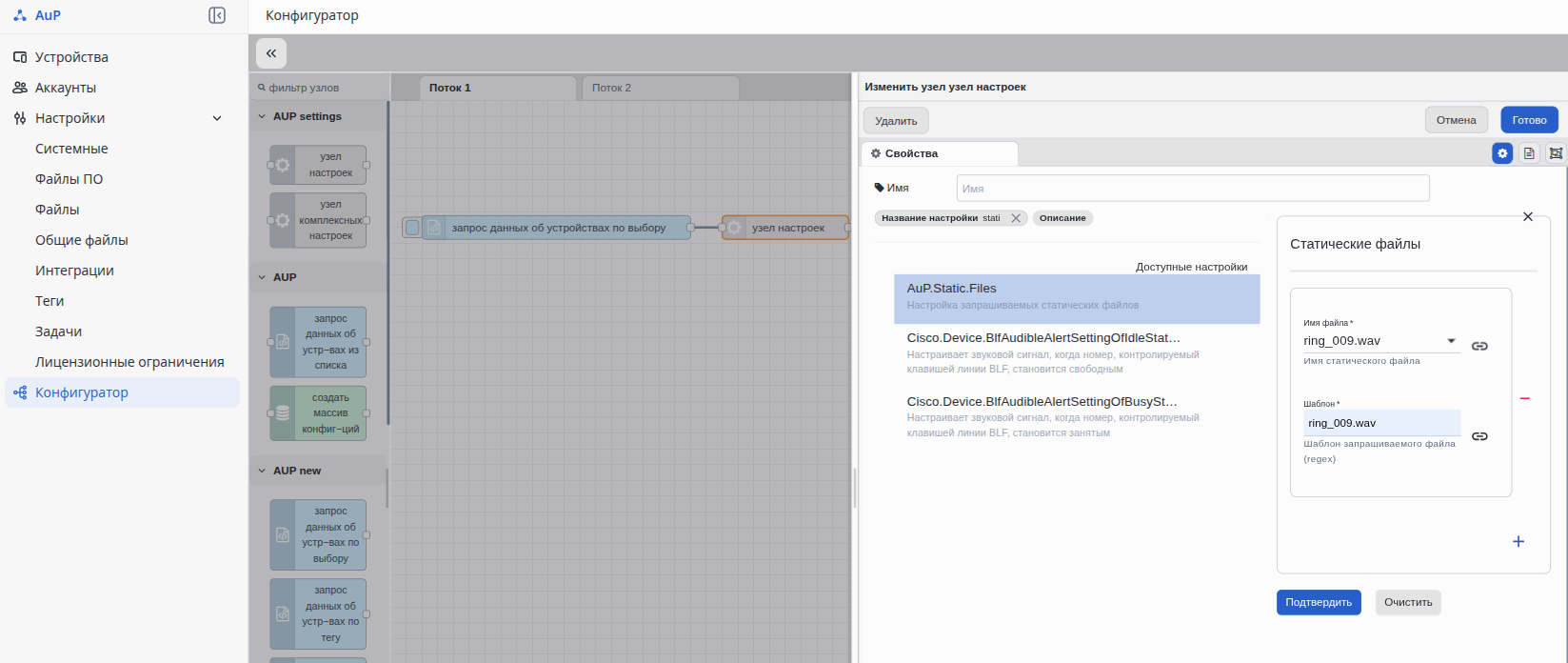
Task: Click the Настройки sliders icon
Action: tap(20, 118)
